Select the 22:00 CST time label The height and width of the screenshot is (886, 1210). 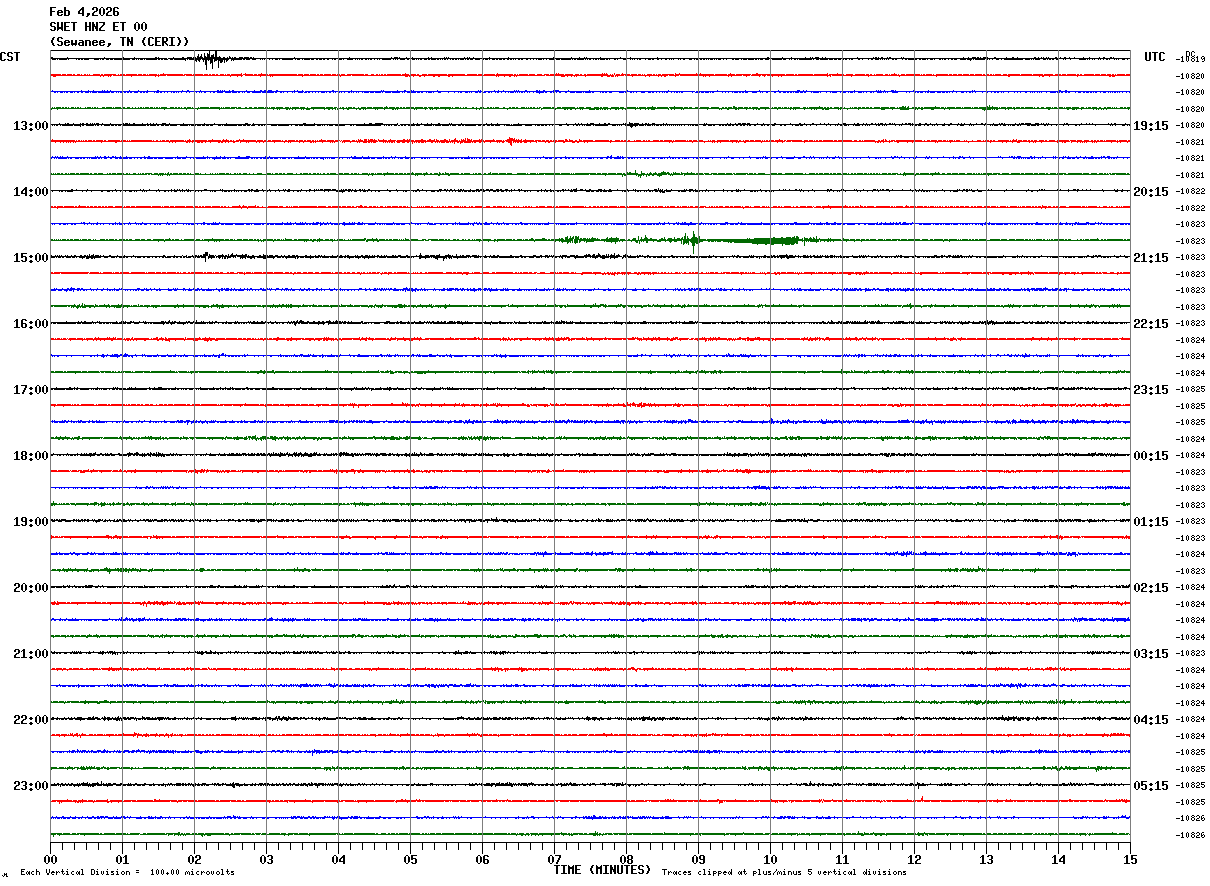point(31,720)
